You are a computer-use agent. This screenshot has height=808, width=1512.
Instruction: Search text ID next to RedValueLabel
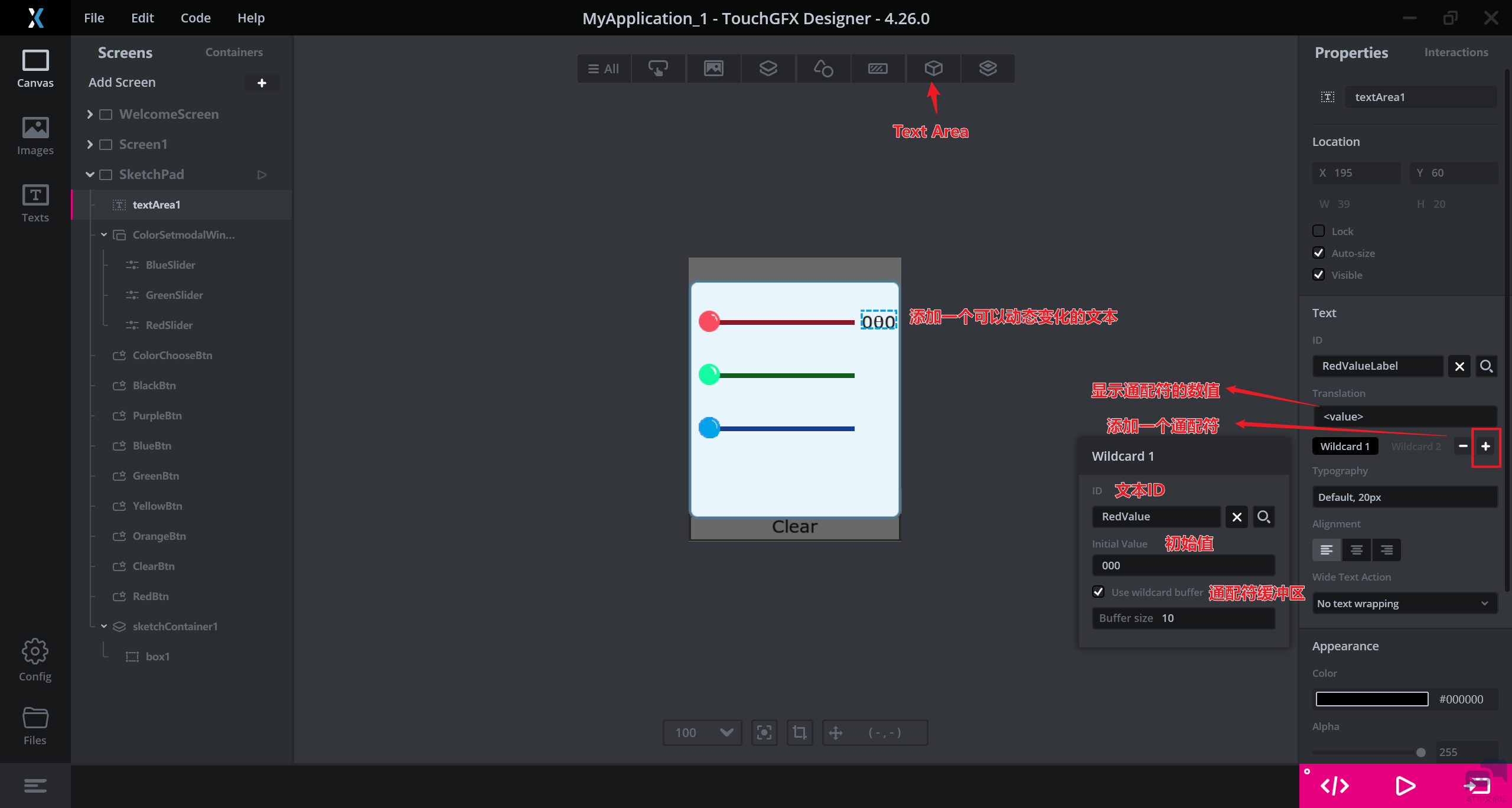(1486, 366)
